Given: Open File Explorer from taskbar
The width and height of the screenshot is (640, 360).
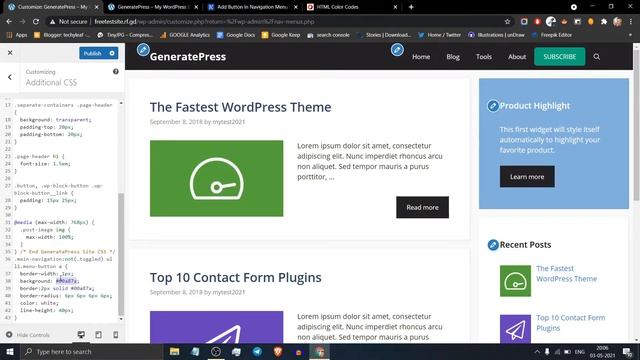Looking at the screenshot, I should (x=174, y=351).
